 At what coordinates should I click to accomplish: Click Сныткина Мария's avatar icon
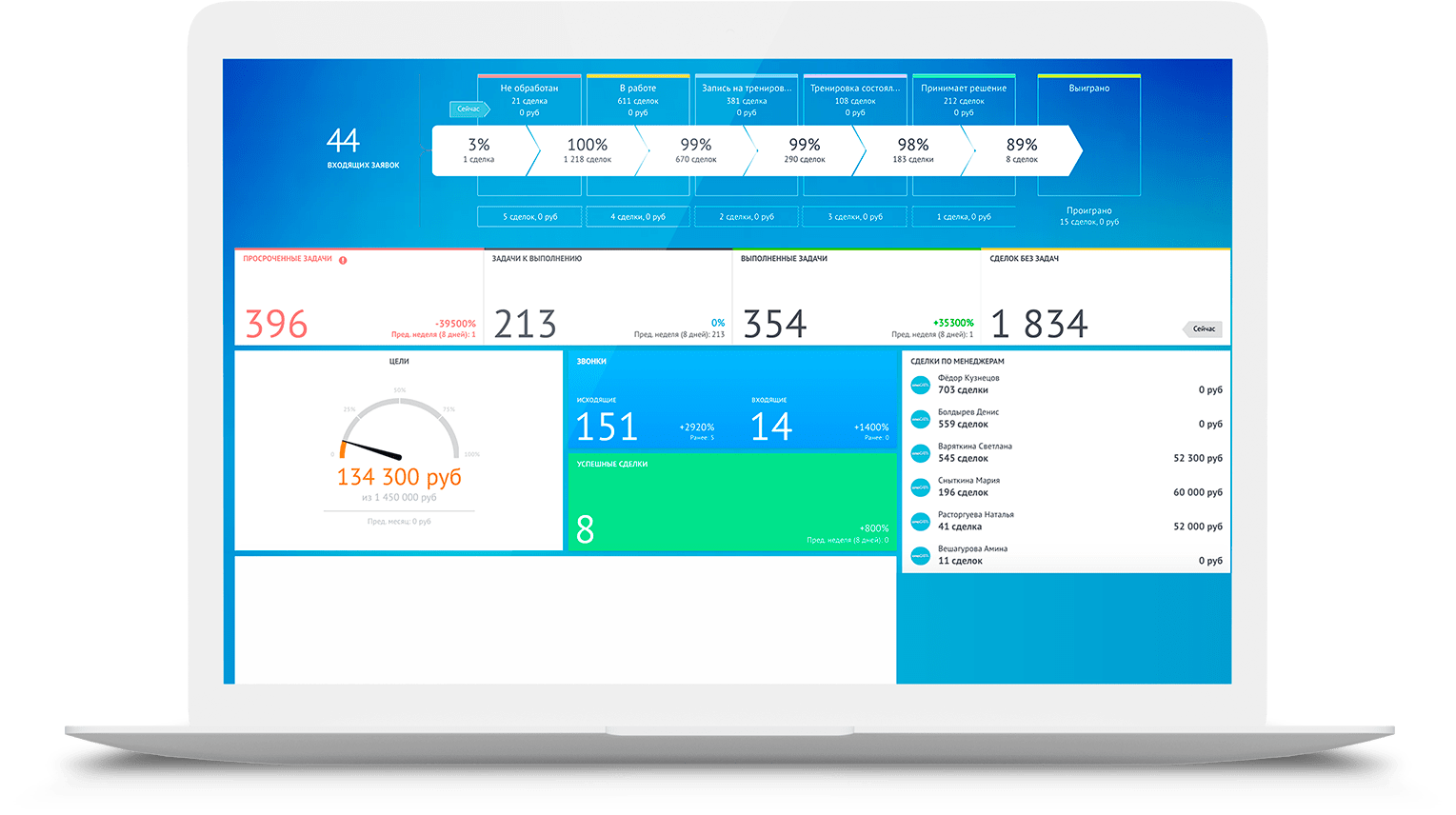[920, 487]
